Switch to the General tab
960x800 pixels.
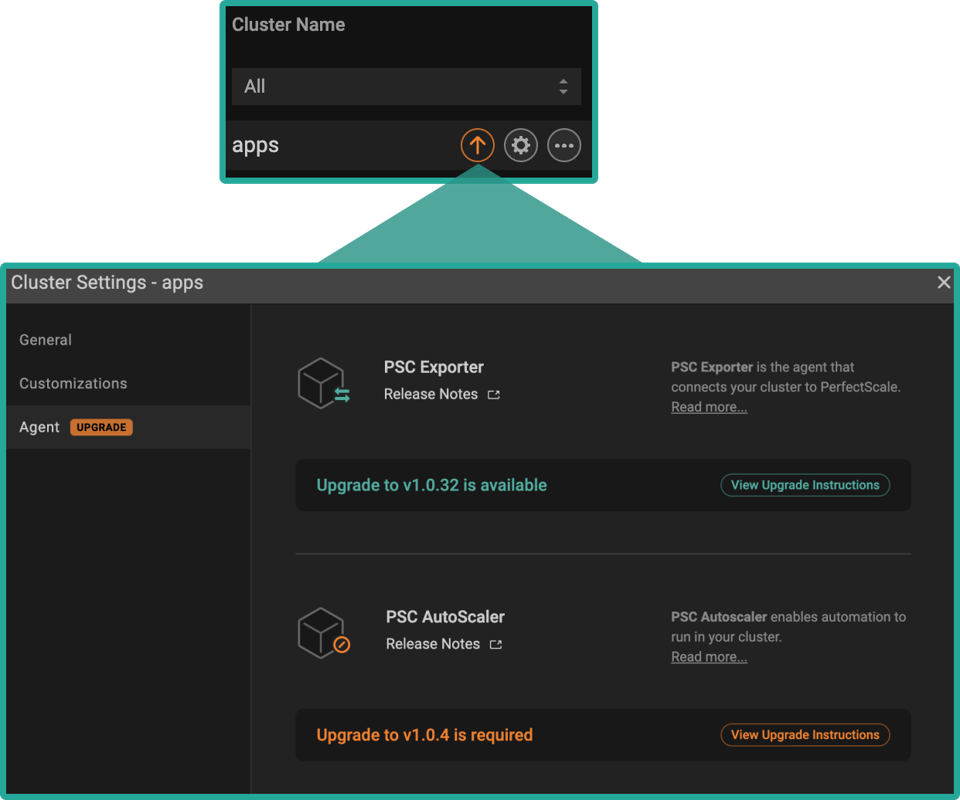point(45,340)
